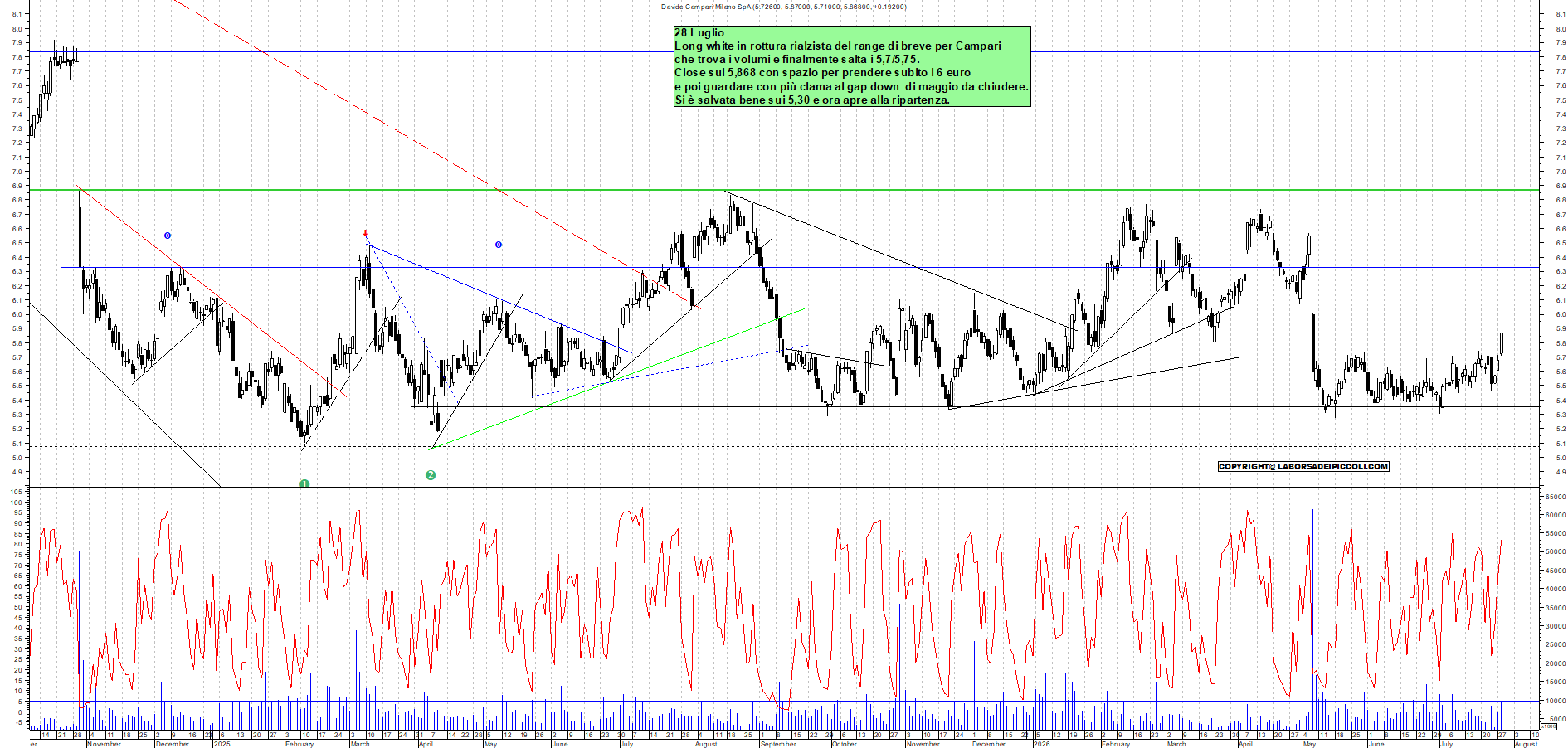Select the blue horizontal line near 7.8
The height and width of the screenshot is (748, 1568).
[784, 51]
